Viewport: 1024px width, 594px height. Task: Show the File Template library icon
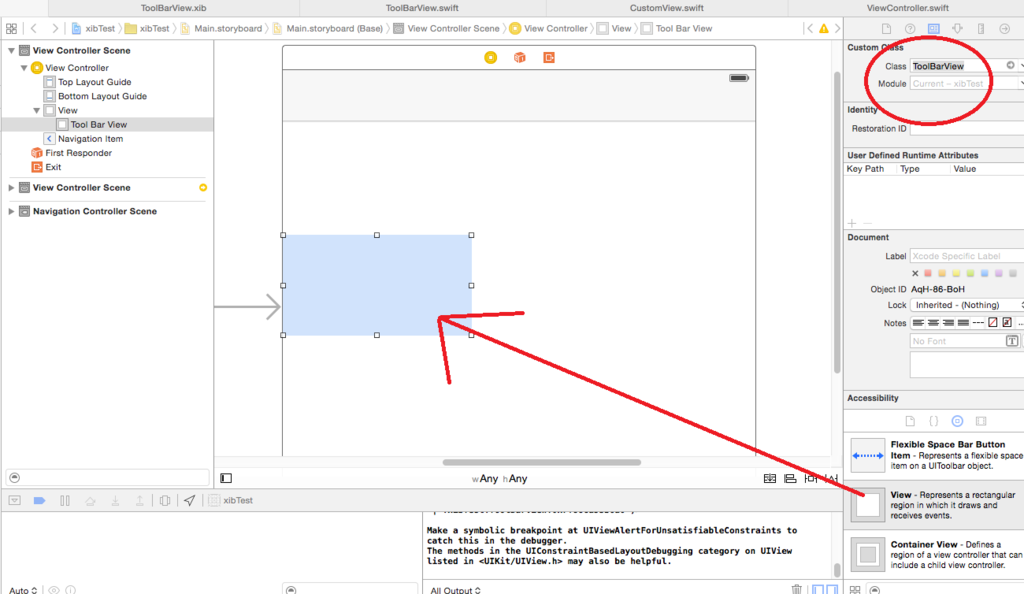pos(910,421)
